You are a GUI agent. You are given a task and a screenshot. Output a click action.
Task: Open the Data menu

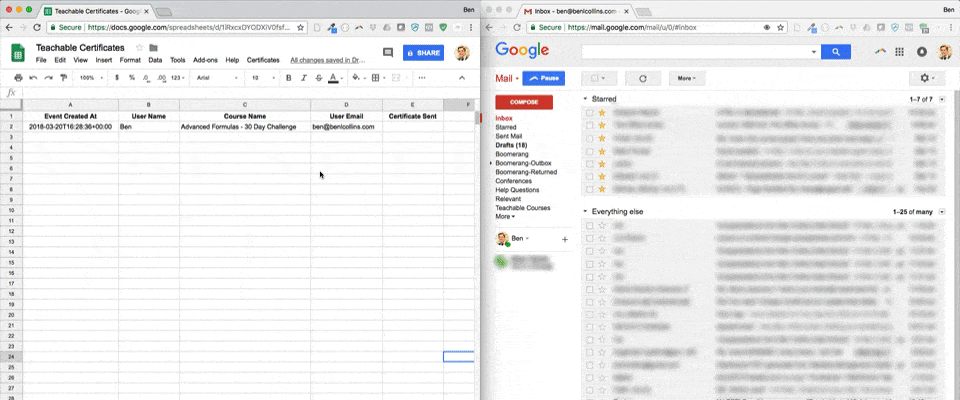[x=155, y=60]
